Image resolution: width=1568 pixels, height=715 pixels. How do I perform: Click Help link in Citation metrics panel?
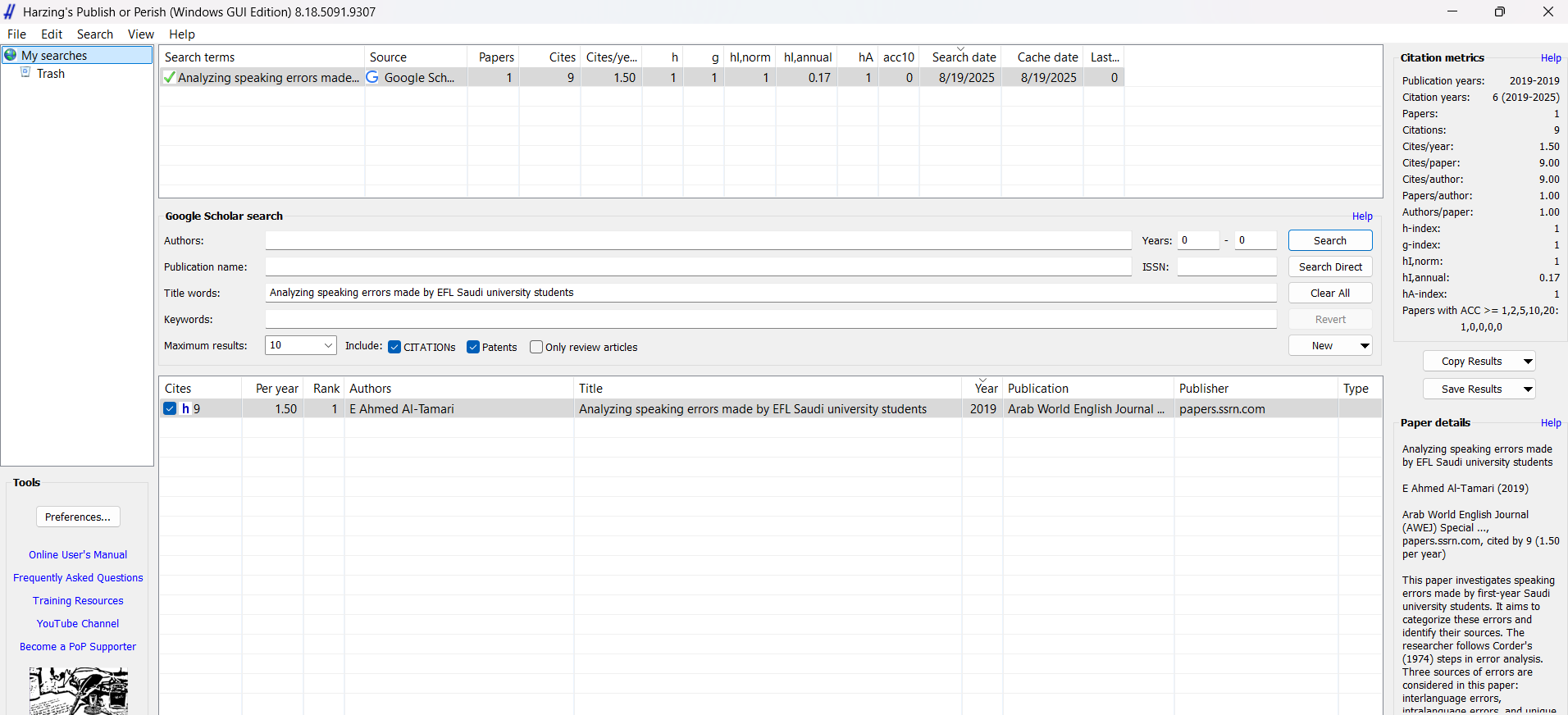tap(1551, 58)
